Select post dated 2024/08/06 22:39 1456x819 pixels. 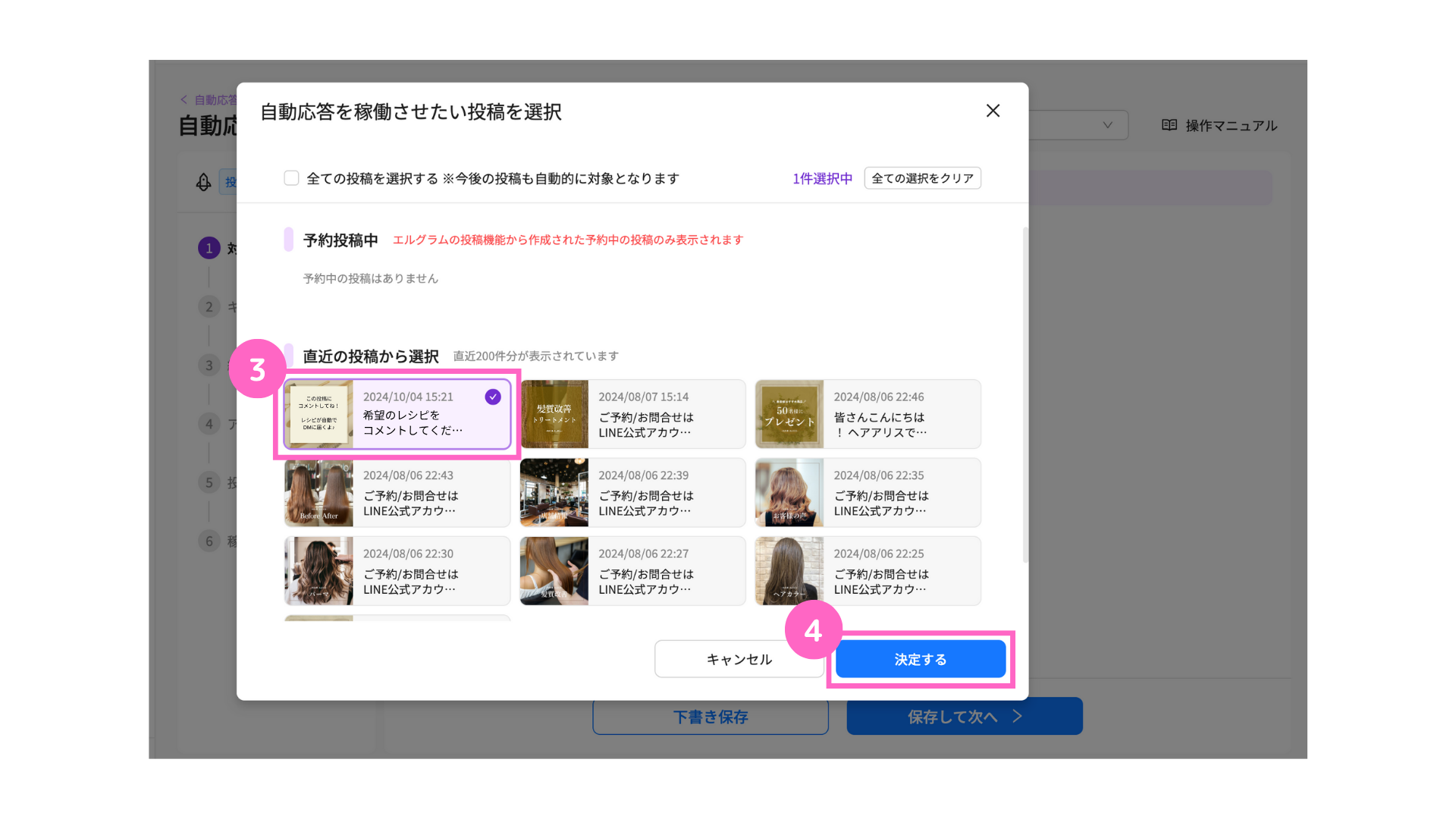(x=632, y=493)
